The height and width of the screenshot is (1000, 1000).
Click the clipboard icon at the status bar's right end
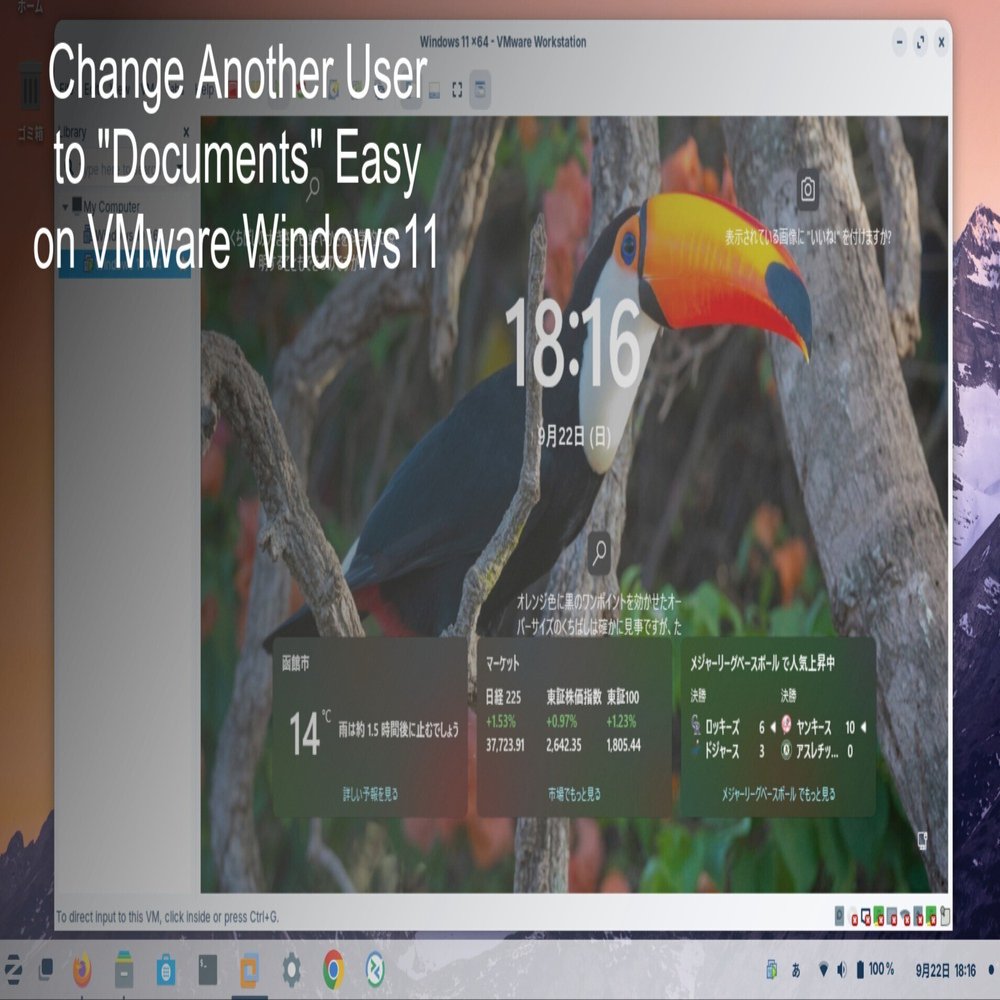(943, 909)
